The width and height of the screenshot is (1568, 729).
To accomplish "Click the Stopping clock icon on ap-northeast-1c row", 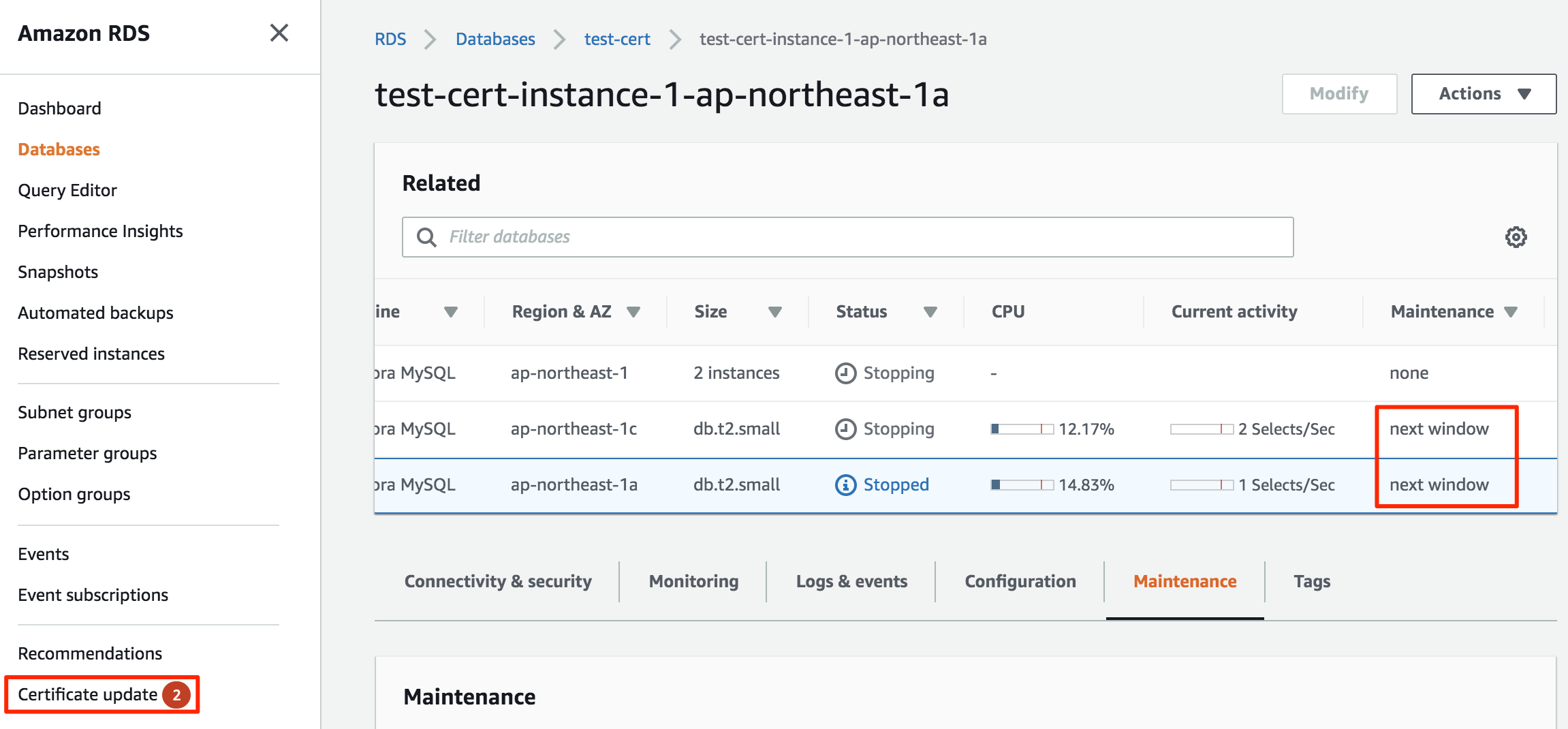I will pos(845,429).
